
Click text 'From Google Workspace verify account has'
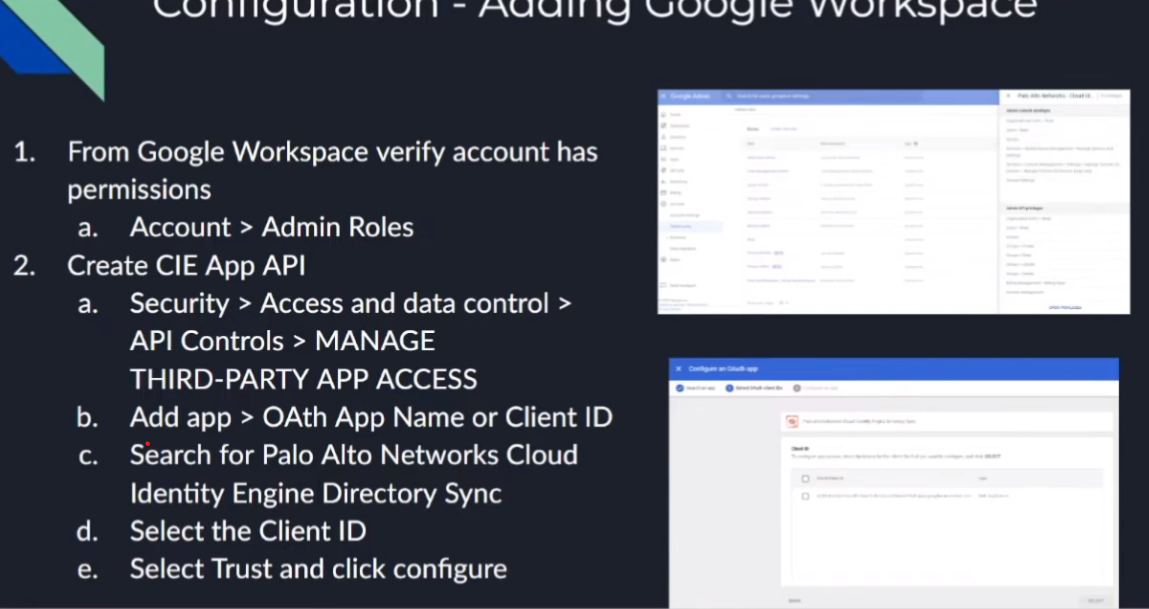click(333, 152)
